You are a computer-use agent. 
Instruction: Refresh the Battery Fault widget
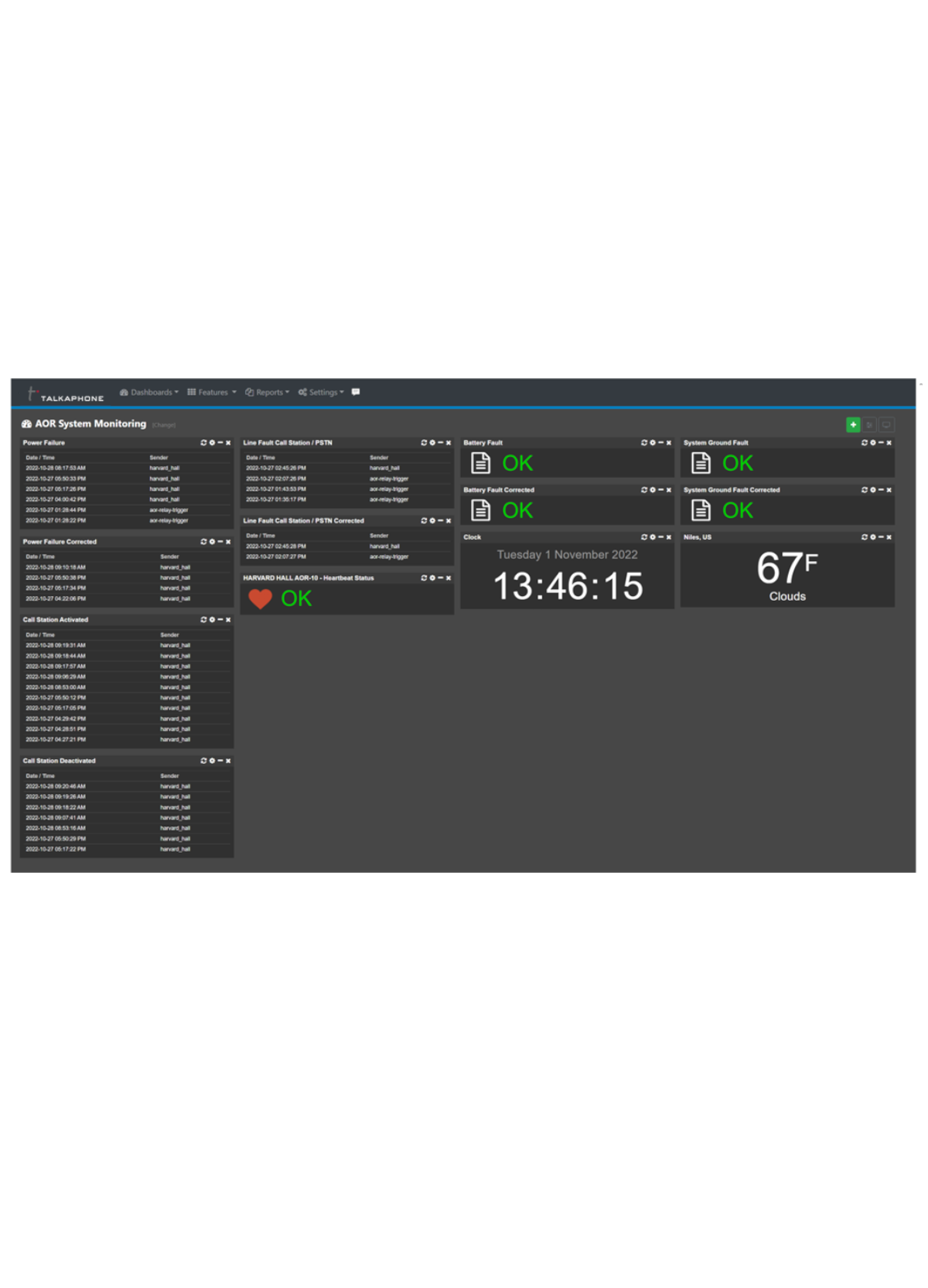pos(644,443)
